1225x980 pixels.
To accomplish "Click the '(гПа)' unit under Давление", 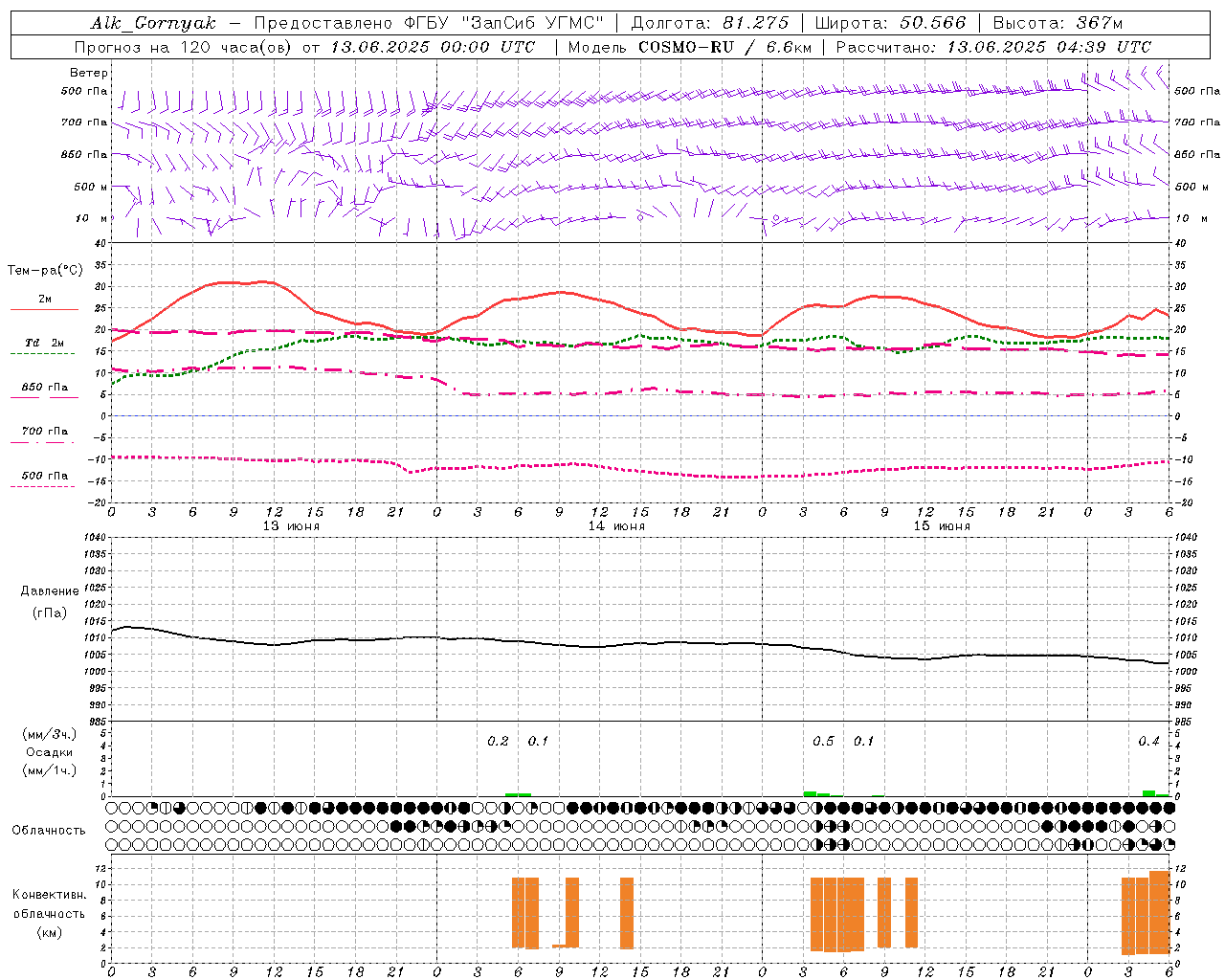I will 50,612.
